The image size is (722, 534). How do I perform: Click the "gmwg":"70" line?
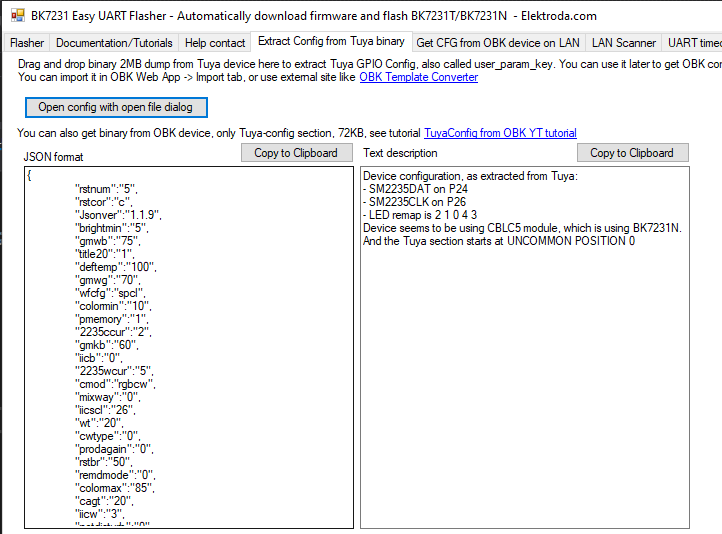point(108,280)
